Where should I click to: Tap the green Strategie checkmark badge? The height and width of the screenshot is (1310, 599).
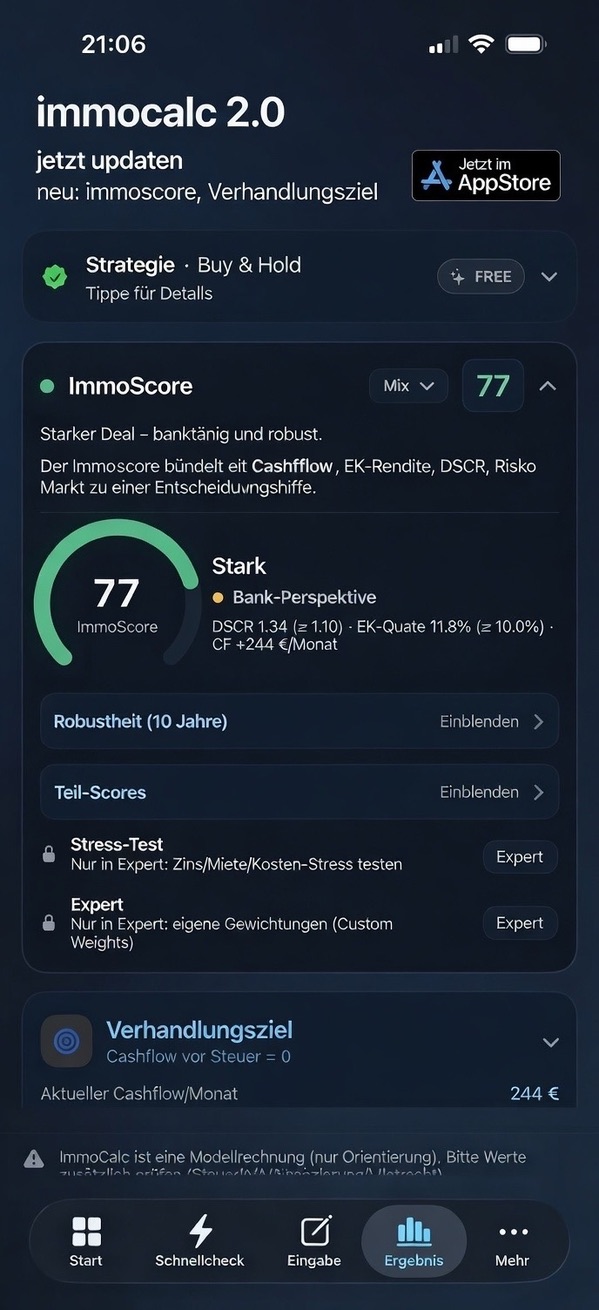point(55,276)
